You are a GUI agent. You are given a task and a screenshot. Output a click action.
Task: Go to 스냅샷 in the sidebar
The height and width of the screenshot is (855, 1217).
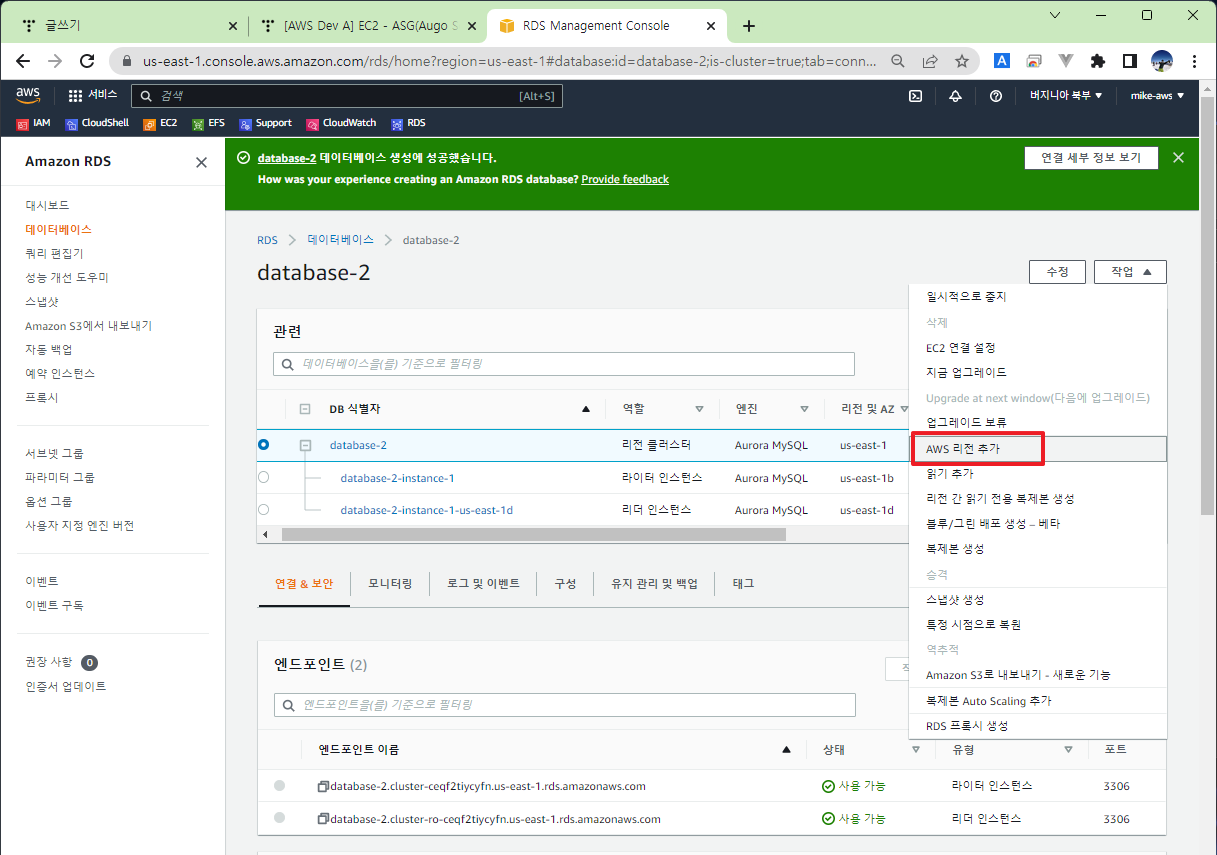(42, 301)
